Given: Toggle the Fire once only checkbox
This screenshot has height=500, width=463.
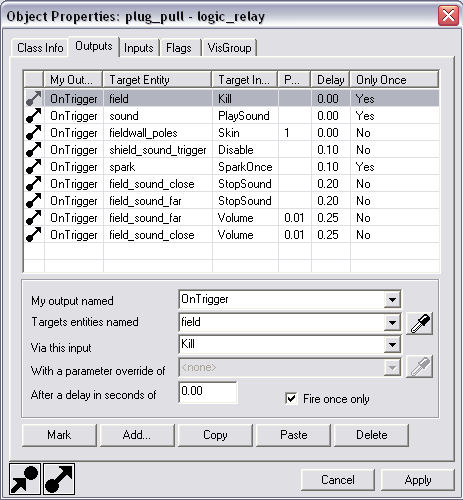Looking at the screenshot, I should click(x=291, y=398).
